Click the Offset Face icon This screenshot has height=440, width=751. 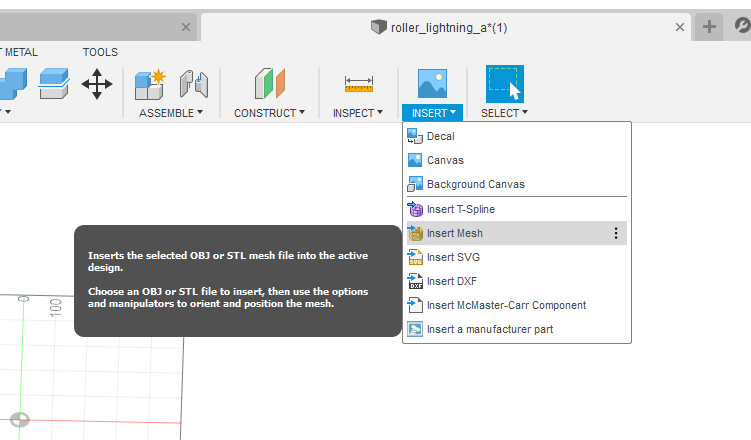[54, 84]
